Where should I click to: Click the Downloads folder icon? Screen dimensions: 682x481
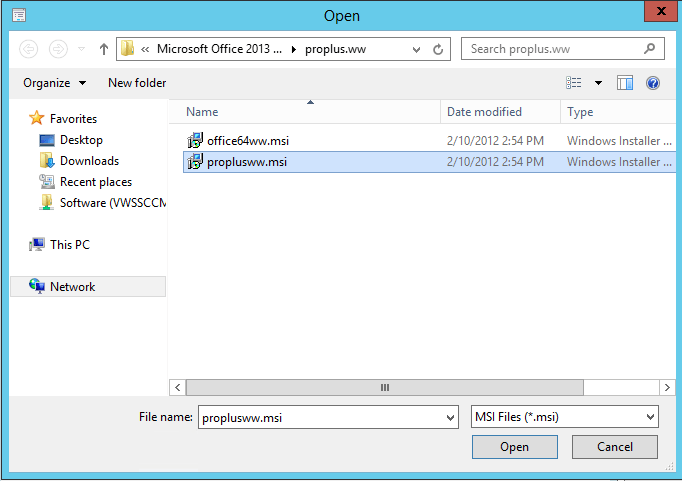pyautogui.click(x=47, y=160)
